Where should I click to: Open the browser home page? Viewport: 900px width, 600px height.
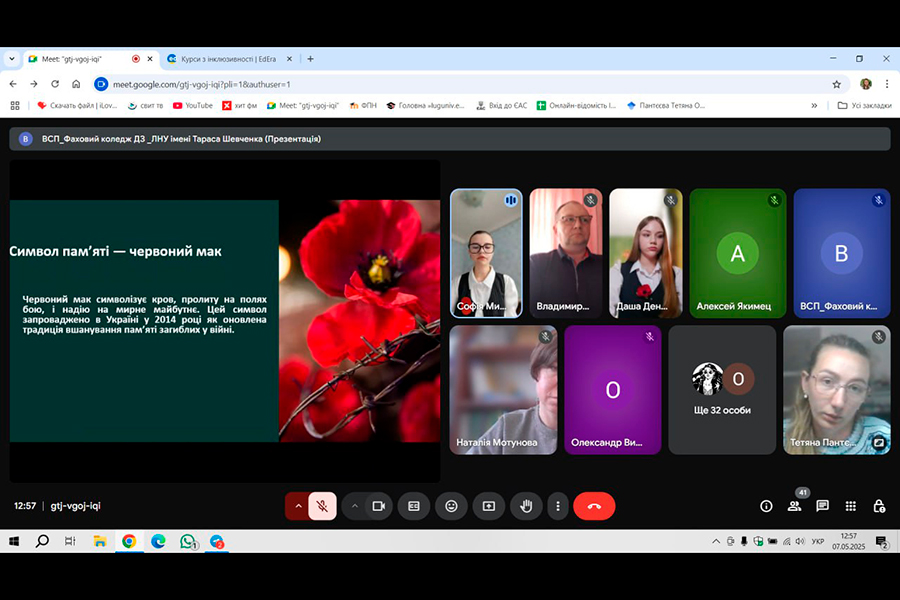[76, 84]
